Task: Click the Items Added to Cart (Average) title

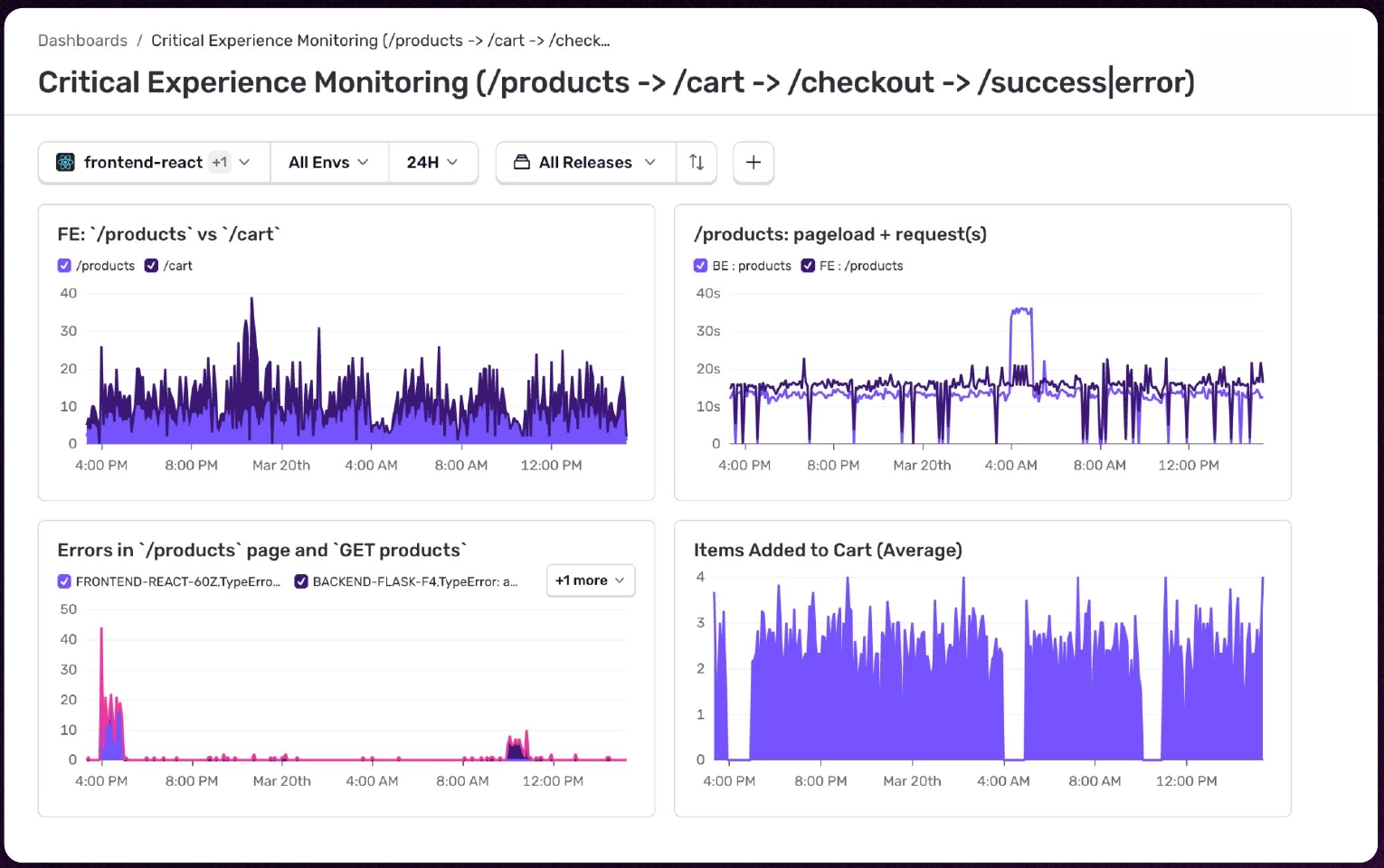Action: point(828,550)
